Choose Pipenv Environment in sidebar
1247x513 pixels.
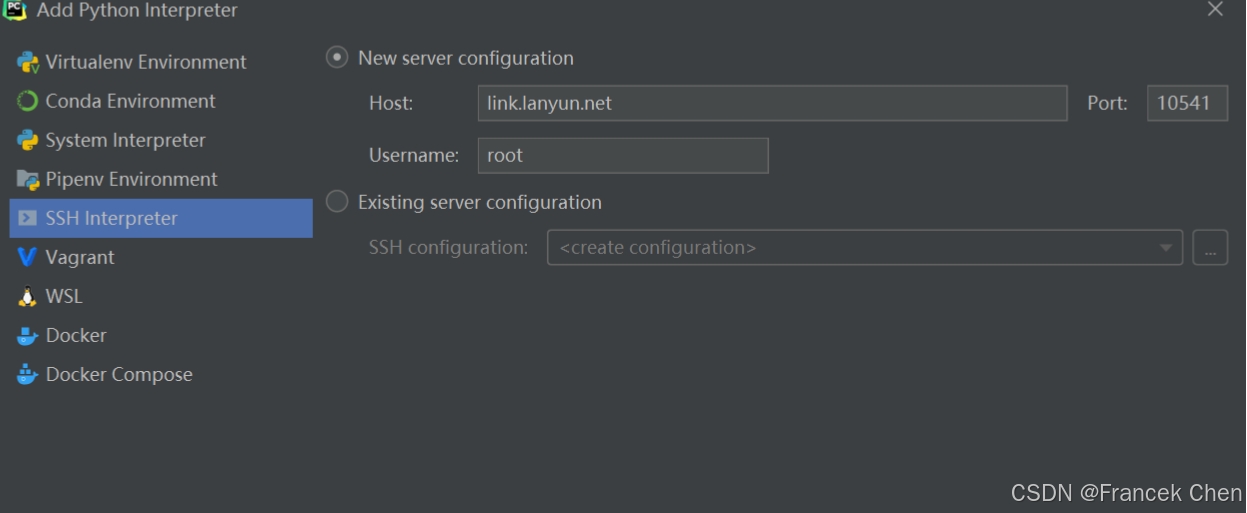161,179
